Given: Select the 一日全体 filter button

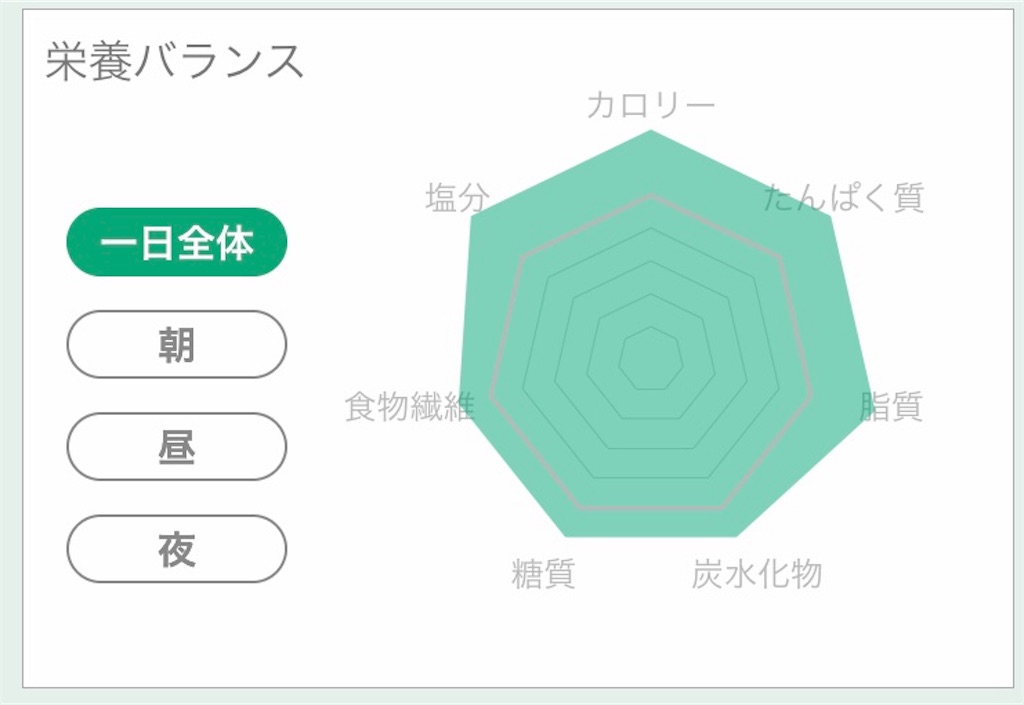Looking at the screenshot, I should (x=176, y=241).
